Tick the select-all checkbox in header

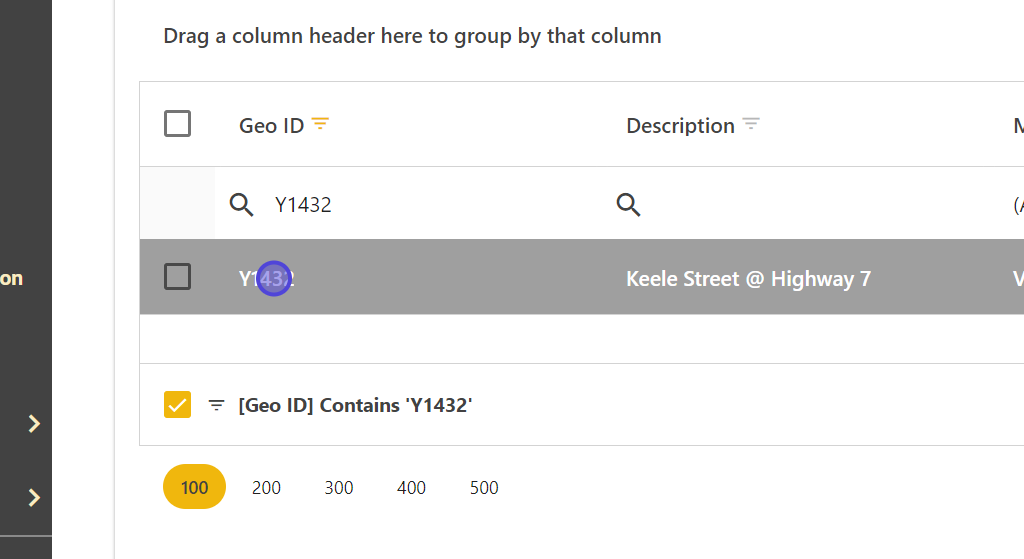click(x=177, y=124)
